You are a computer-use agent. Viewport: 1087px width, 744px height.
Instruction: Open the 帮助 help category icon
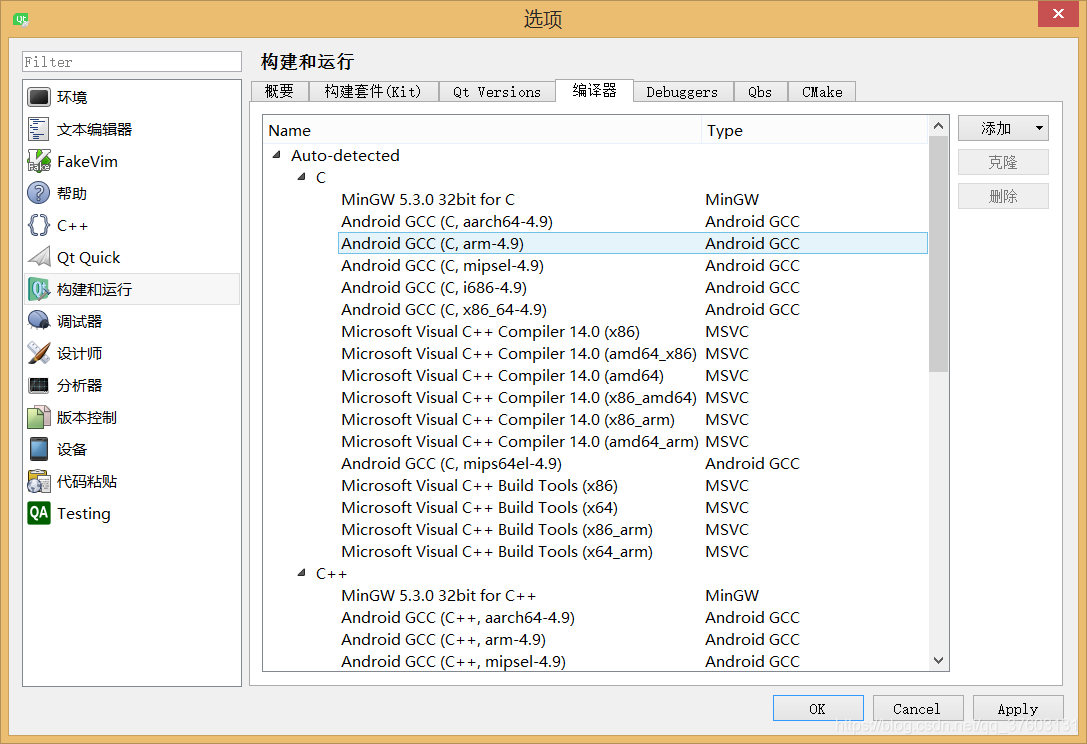pos(39,193)
